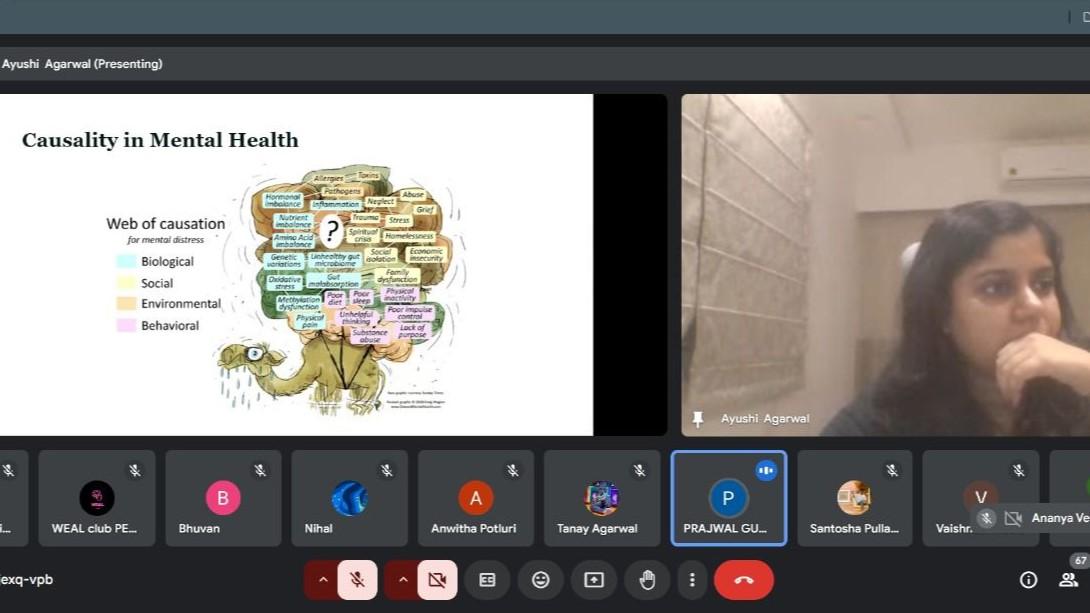The width and height of the screenshot is (1090, 613).
Task: Click the pin icon on Ayushi Agarwal's video
Action: click(x=698, y=419)
